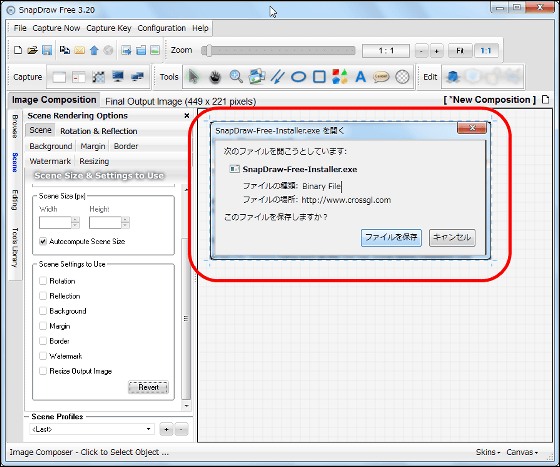The height and width of the screenshot is (467, 560).
Task: Check the Watermark scene setting
Action: [43, 356]
